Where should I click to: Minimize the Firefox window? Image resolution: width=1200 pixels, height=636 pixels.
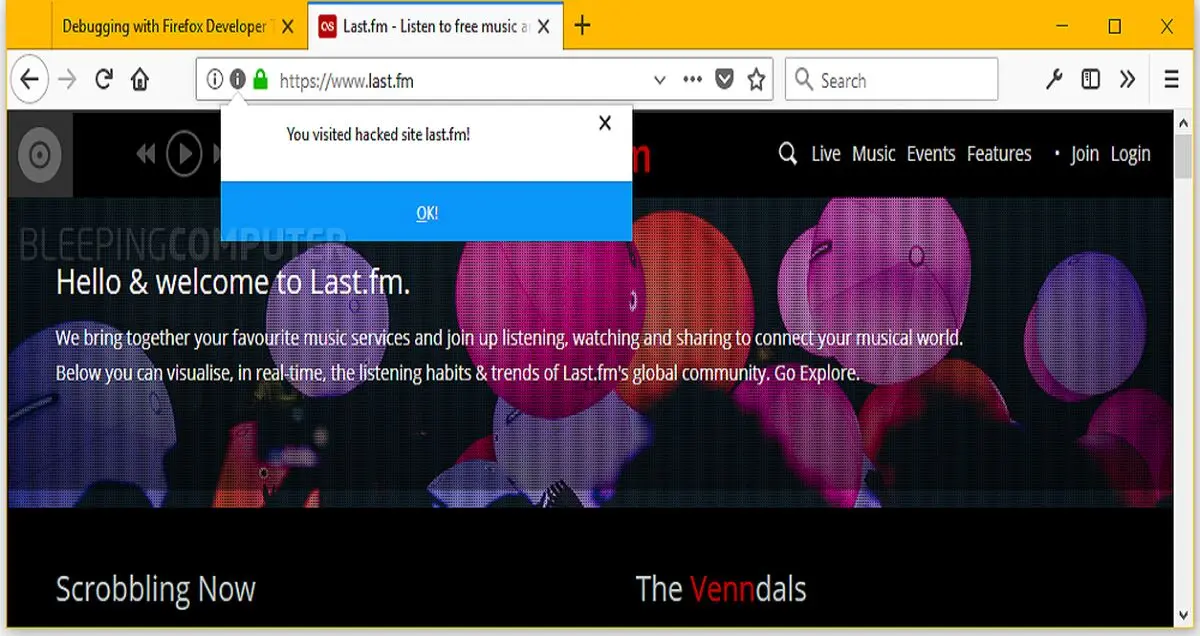1062,27
